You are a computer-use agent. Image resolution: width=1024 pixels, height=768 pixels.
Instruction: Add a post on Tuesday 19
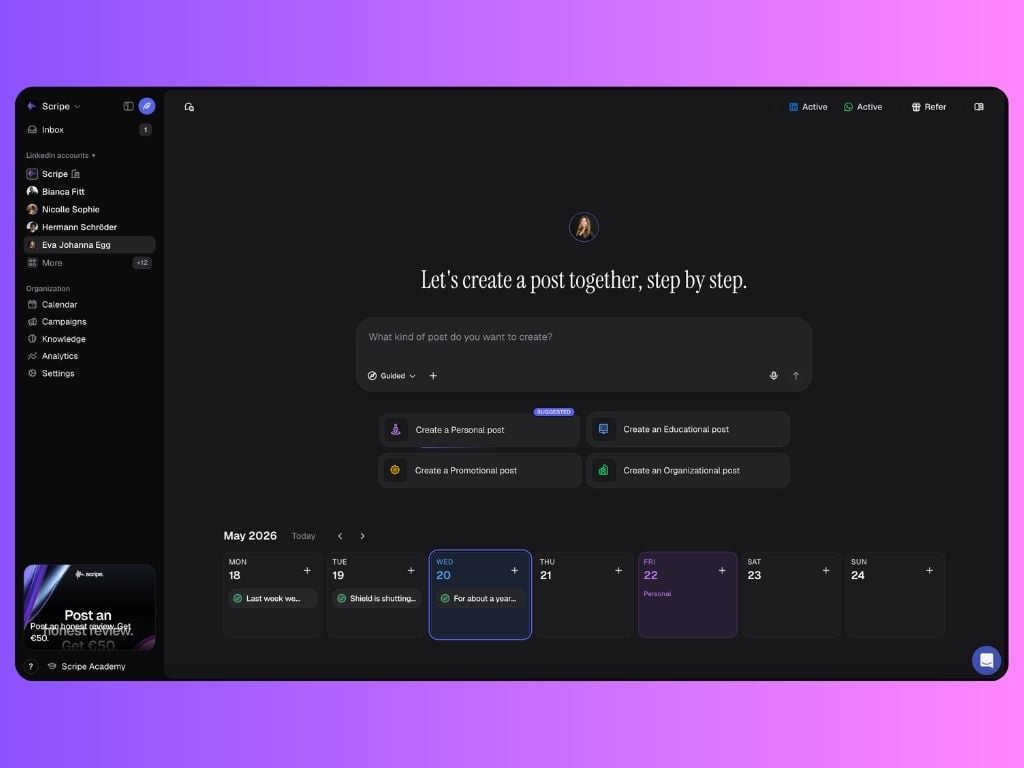(411, 571)
